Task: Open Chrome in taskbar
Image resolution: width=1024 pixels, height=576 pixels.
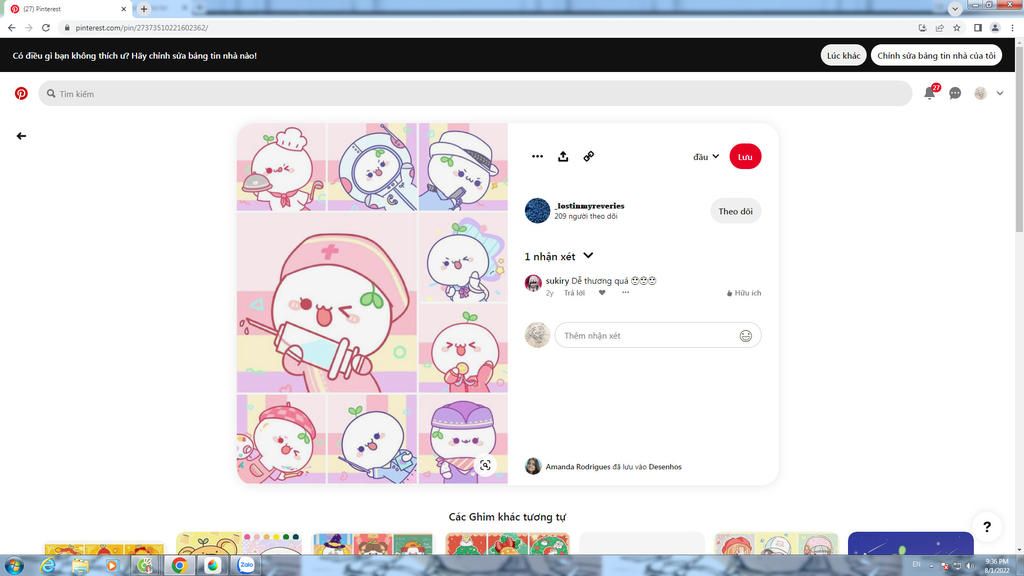Action: tap(179, 566)
